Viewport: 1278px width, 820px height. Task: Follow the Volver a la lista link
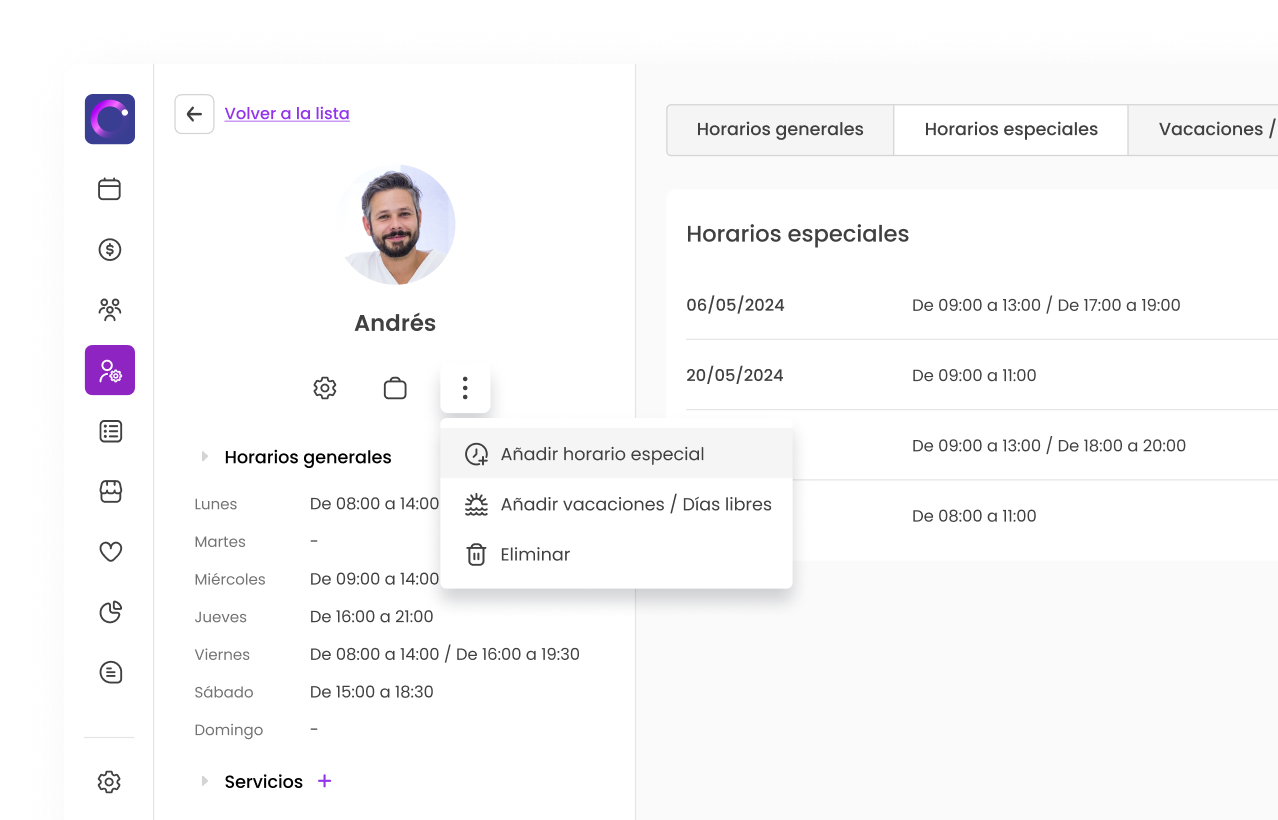coord(287,113)
